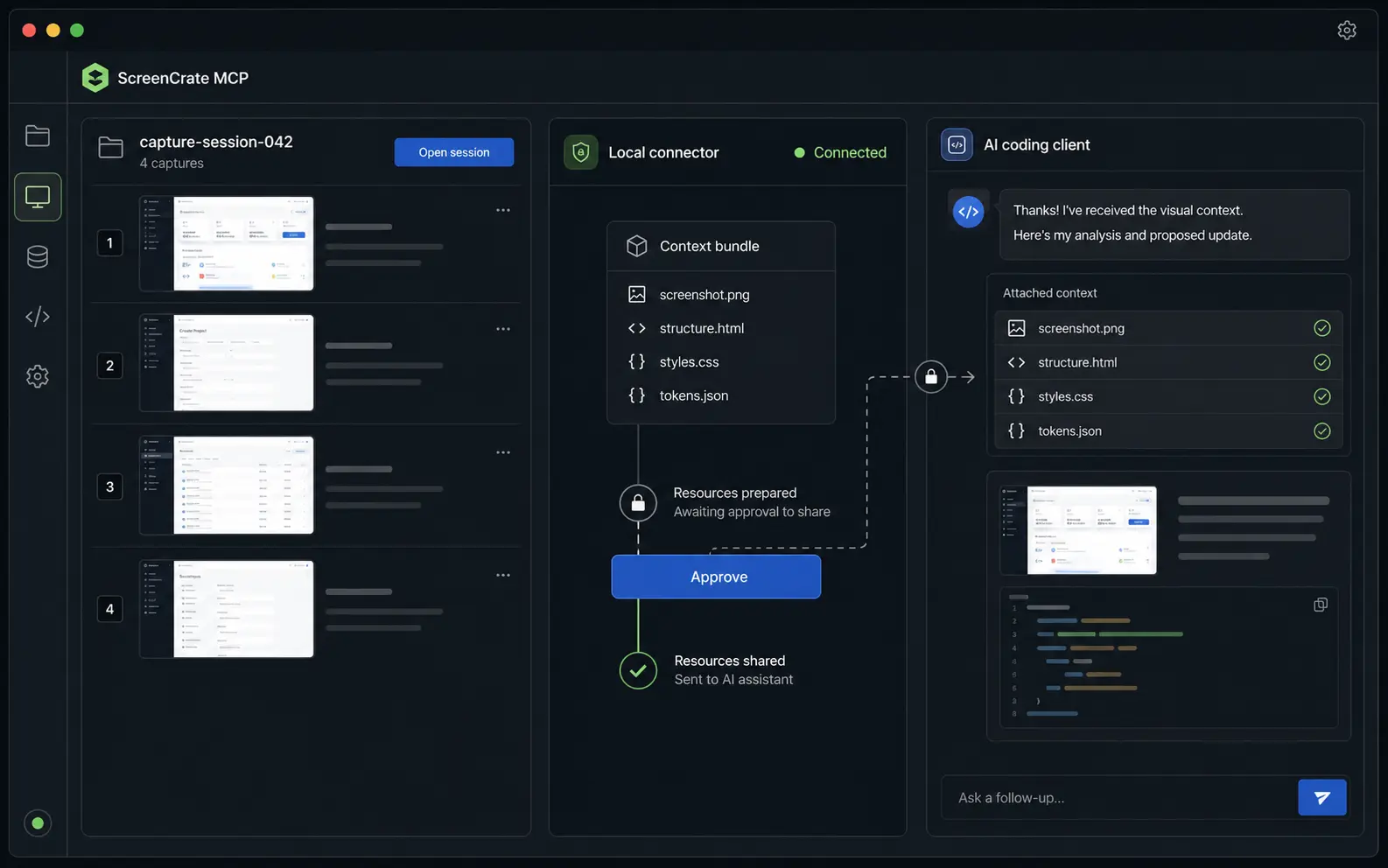Click the Resources shared checkmark icon
The width and height of the screenshot is (1388, 868).
tap(638, 671)
